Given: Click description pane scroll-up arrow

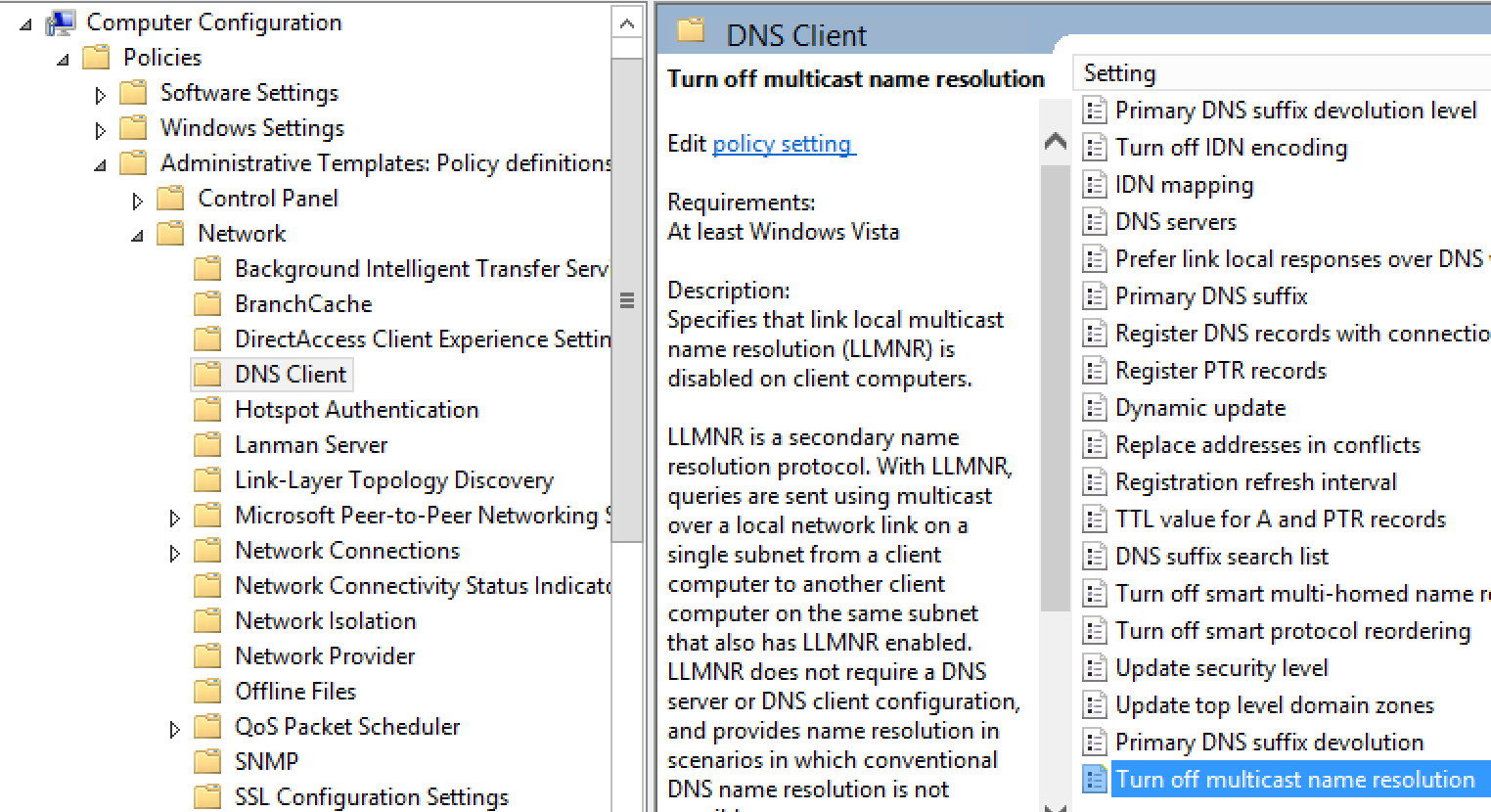Looking at the screenshot, I should (1055, 142).
